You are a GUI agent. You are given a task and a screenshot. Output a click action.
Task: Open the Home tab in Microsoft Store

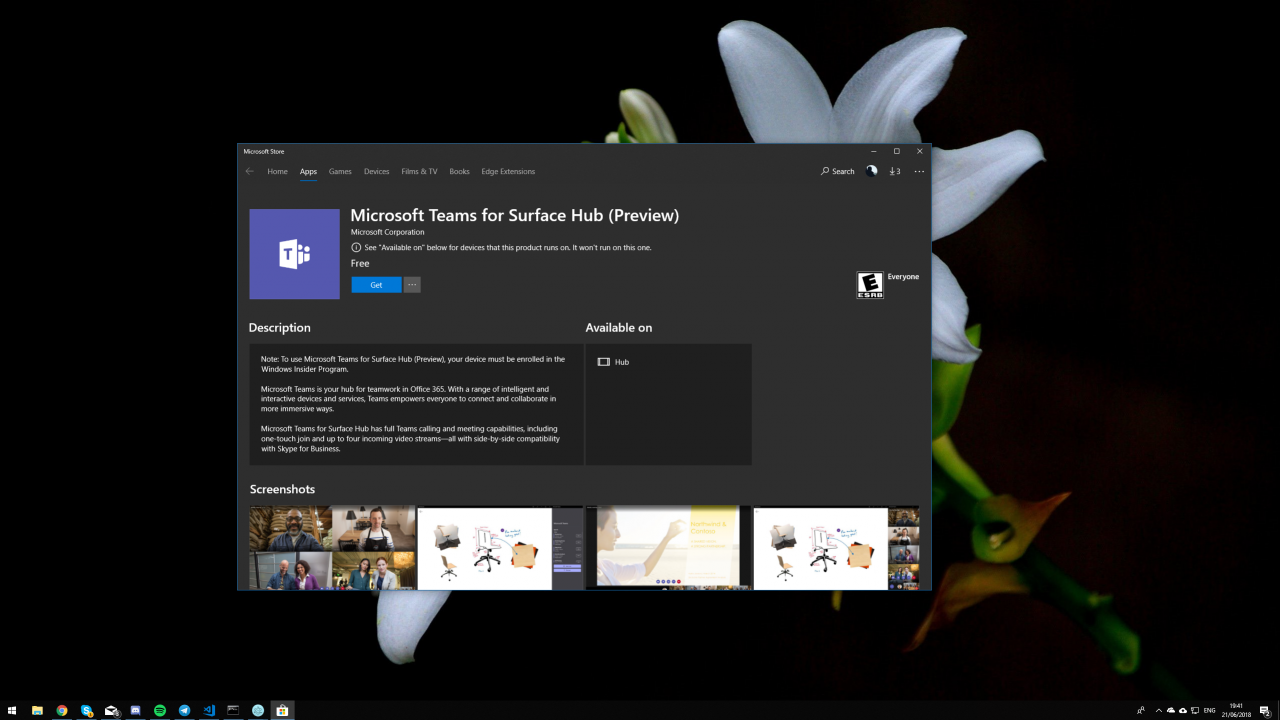tap(277, 171)
